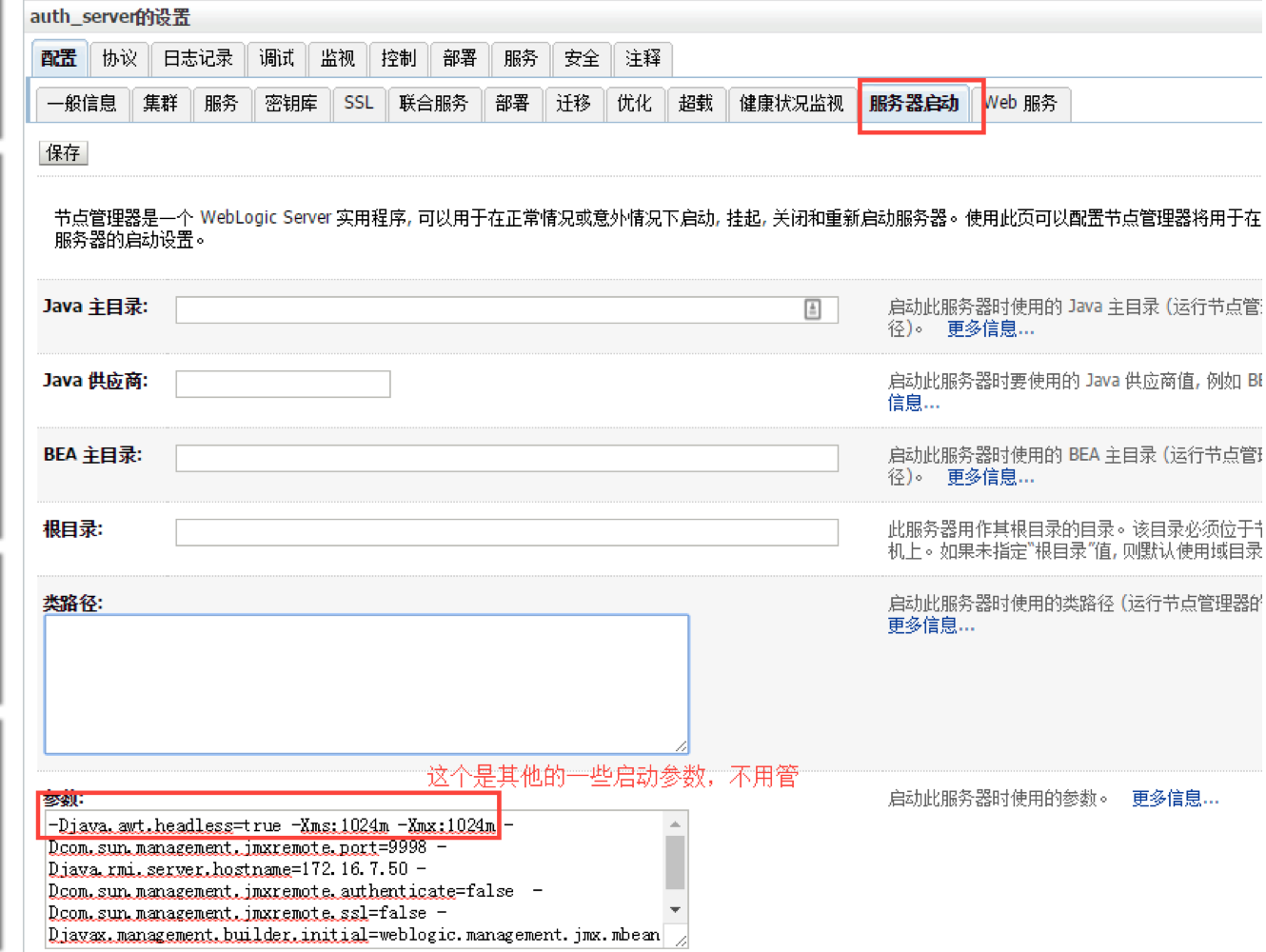
Task: Select the 调试 tab
Action: point(277,59)
